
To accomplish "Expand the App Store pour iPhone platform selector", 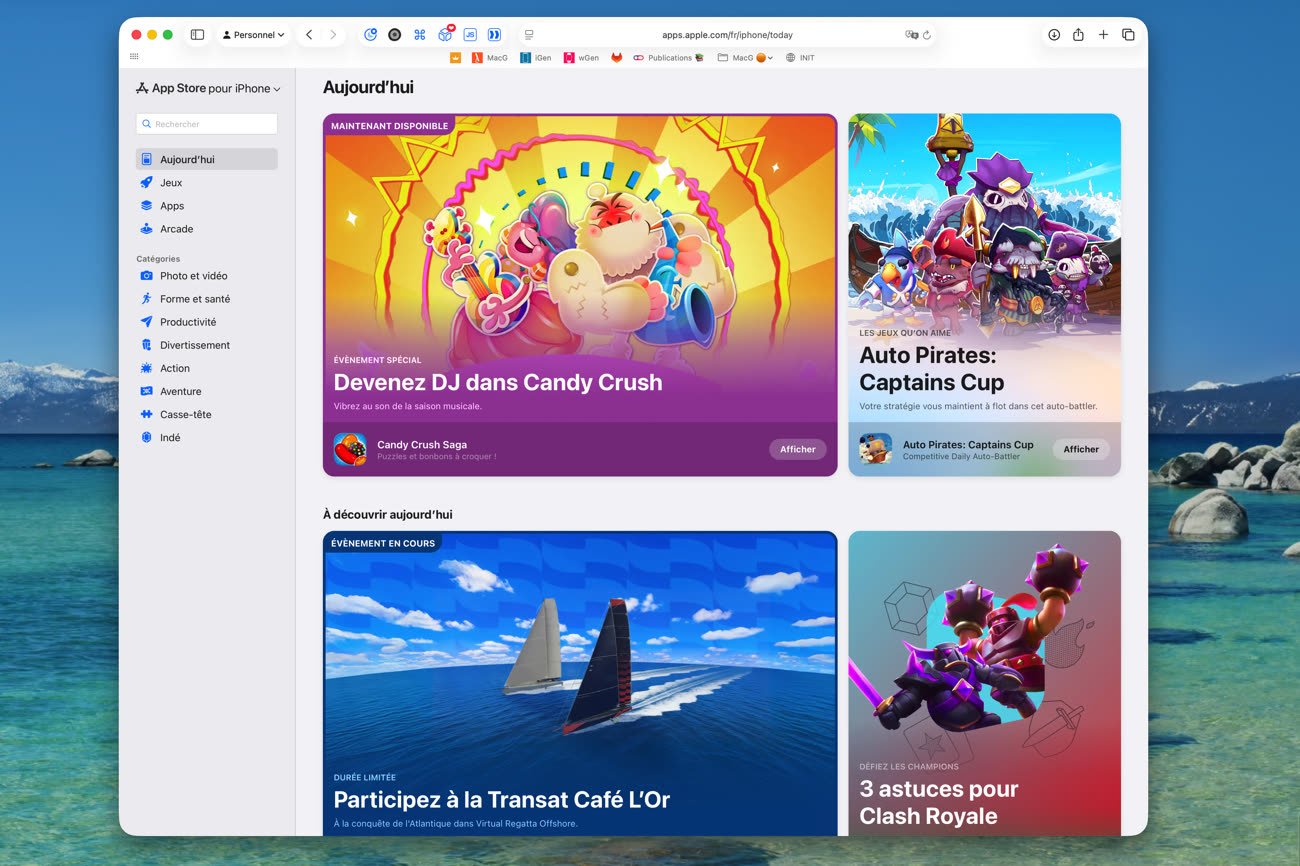I will (208, 89).
